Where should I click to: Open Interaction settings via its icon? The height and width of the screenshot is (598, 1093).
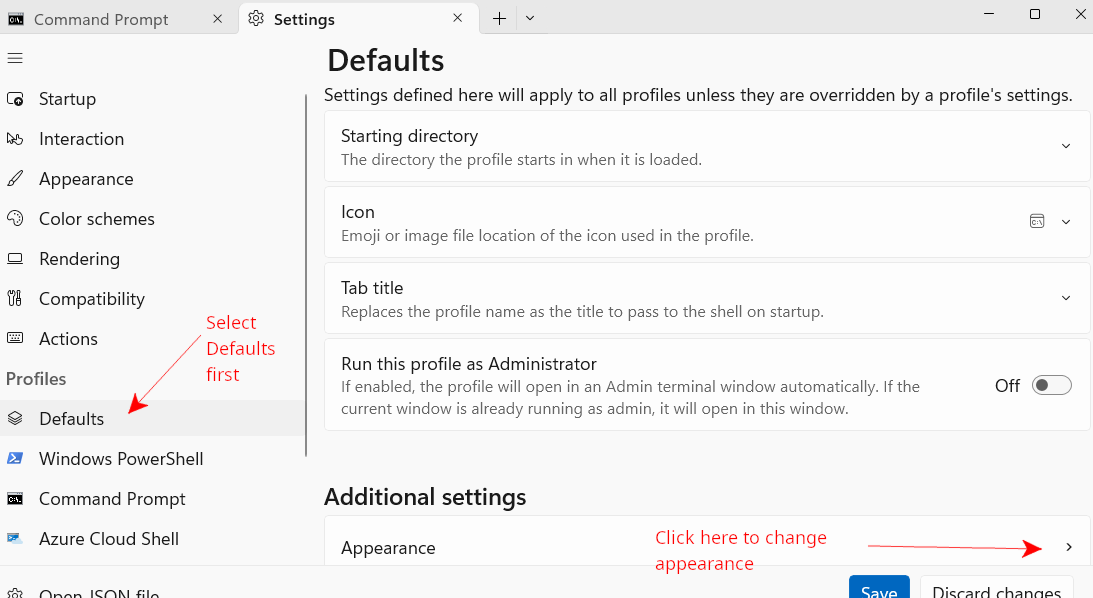(15, 138)
